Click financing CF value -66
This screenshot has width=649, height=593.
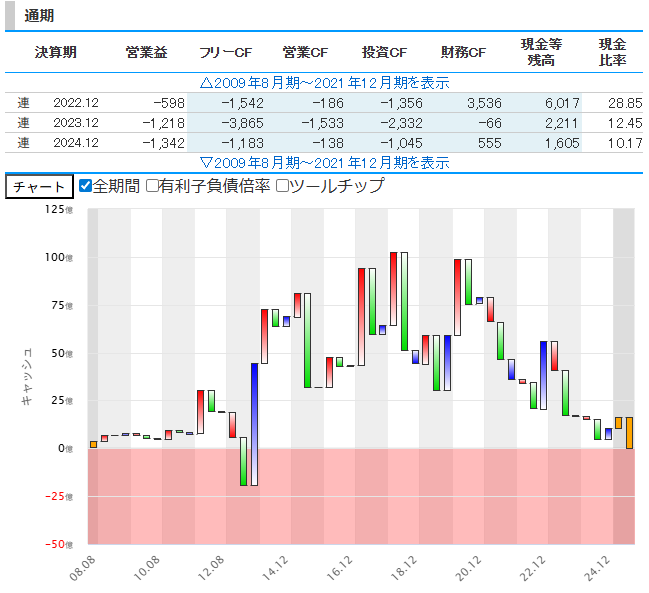point(490,123)
